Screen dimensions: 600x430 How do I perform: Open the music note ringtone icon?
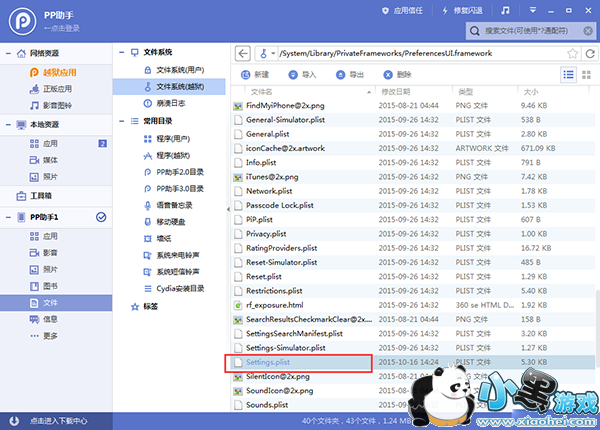click(505, 10)
